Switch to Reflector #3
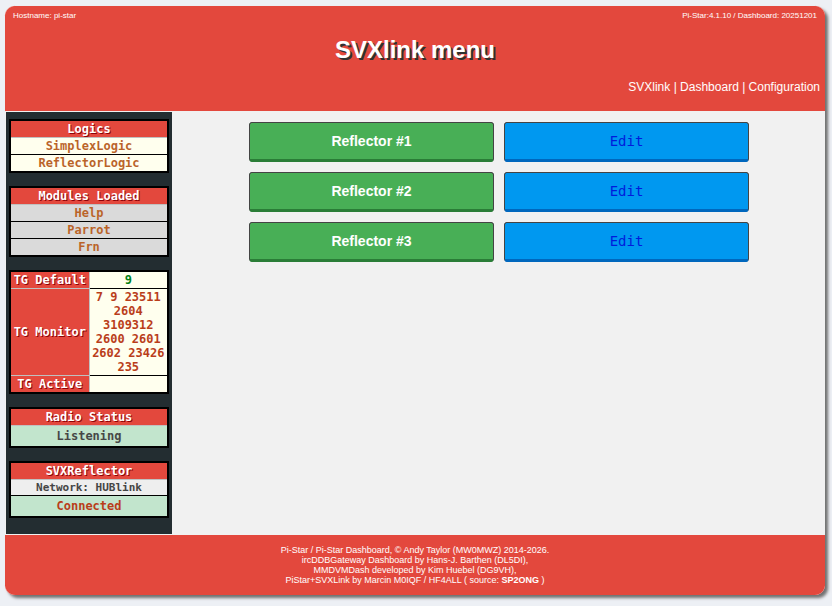Screen dimensions: 832x606 pos(371,242)
